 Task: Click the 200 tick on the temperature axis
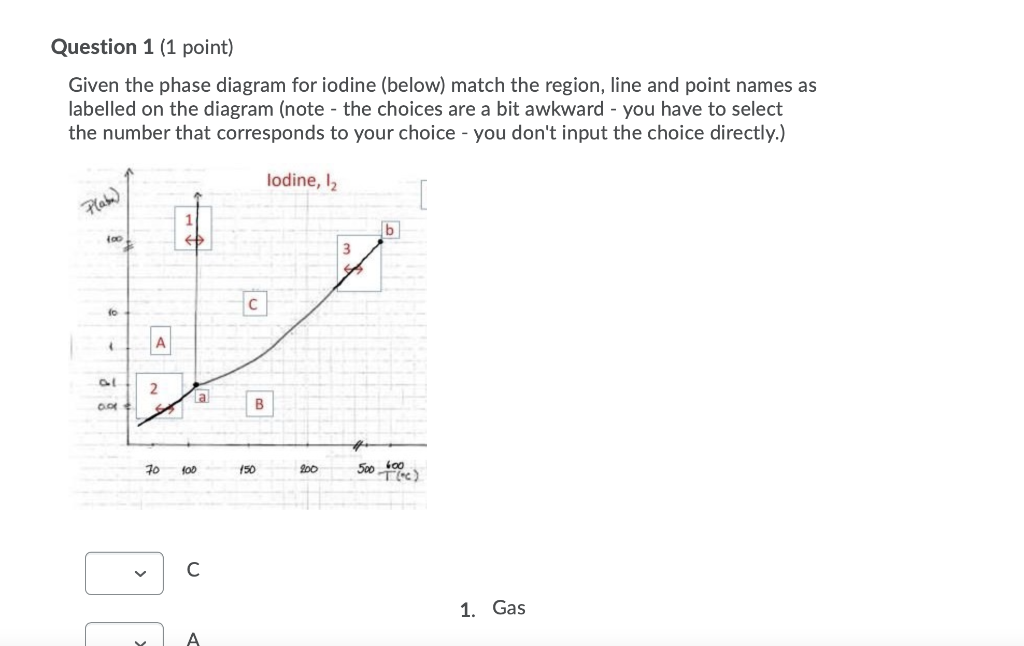pyautogui.click(x=308, y=469)
